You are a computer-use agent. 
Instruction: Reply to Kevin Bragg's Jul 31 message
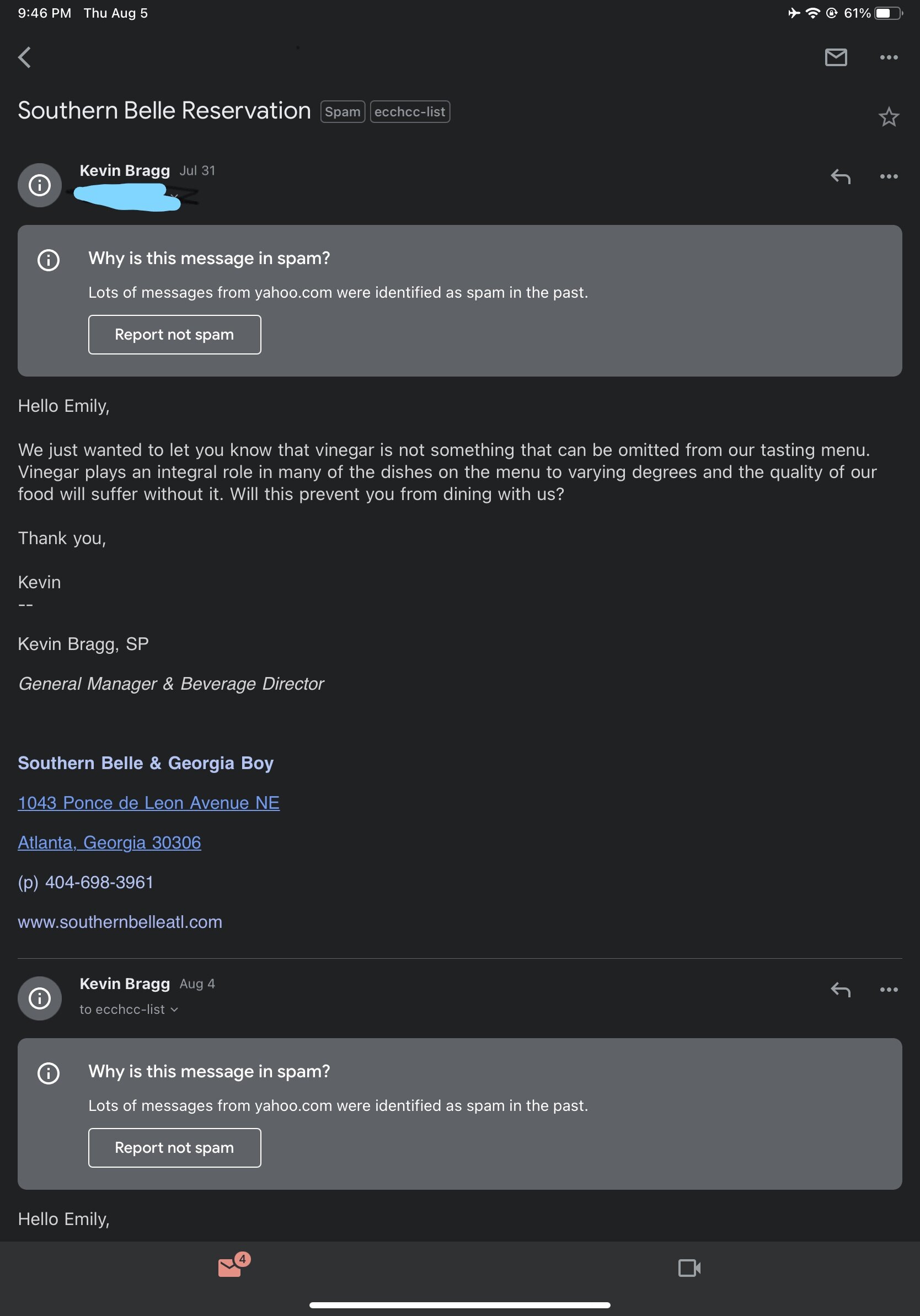point(840,176)
